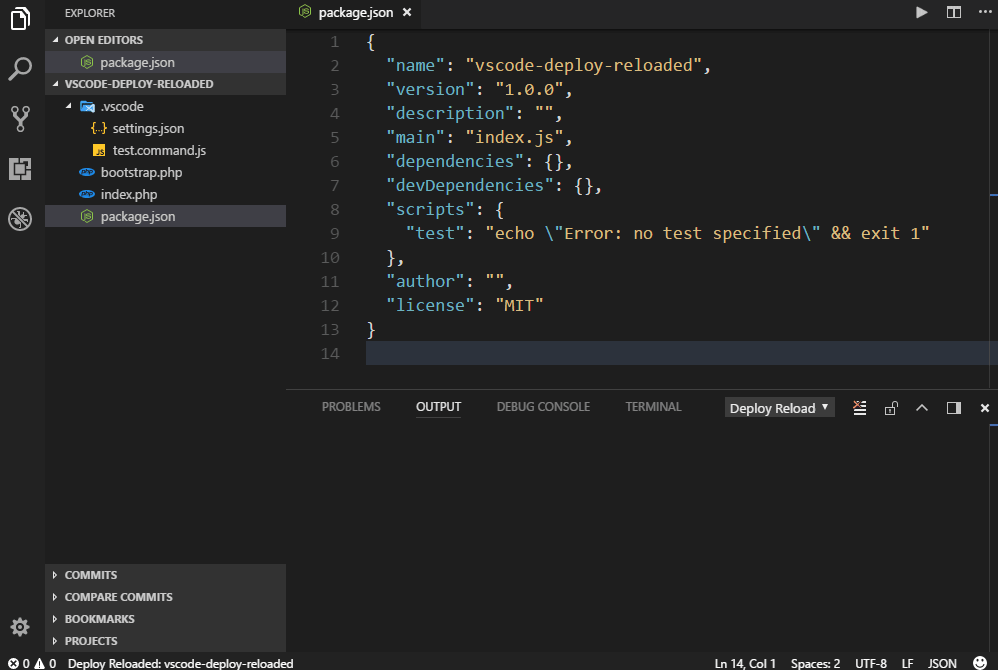Screen dimensions: 998x670
Task: Open the Explorer view in activity bar
Action: [x=20, y=18]
